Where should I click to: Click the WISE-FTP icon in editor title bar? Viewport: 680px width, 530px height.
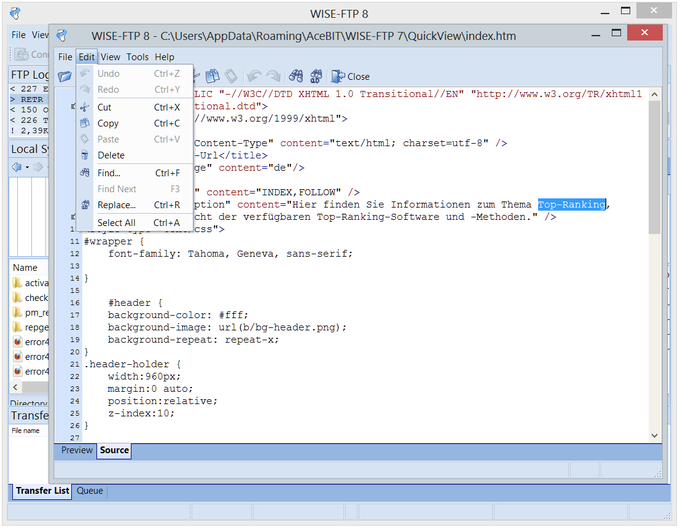62,36
